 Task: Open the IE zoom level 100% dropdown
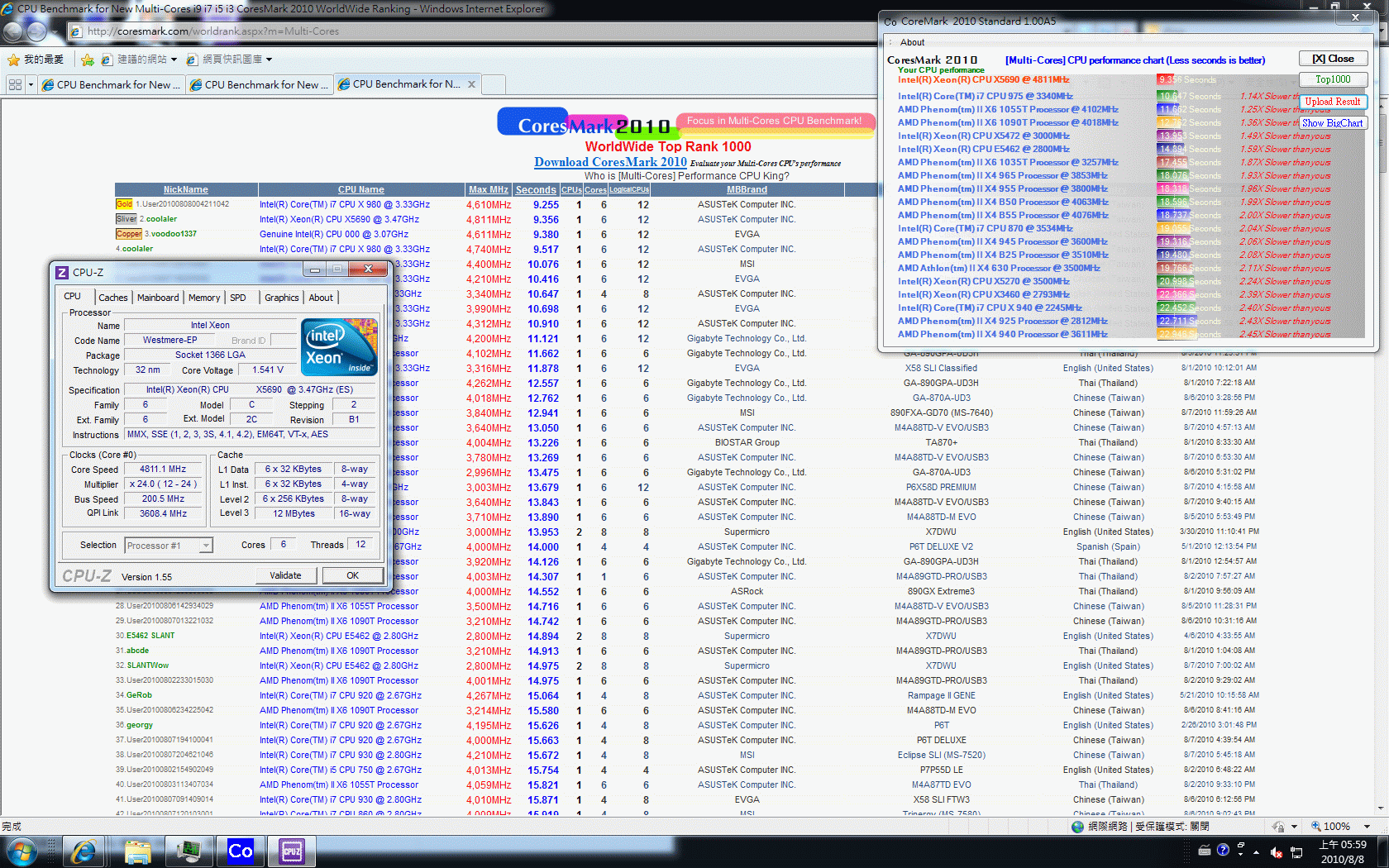tap(1367, 827)
